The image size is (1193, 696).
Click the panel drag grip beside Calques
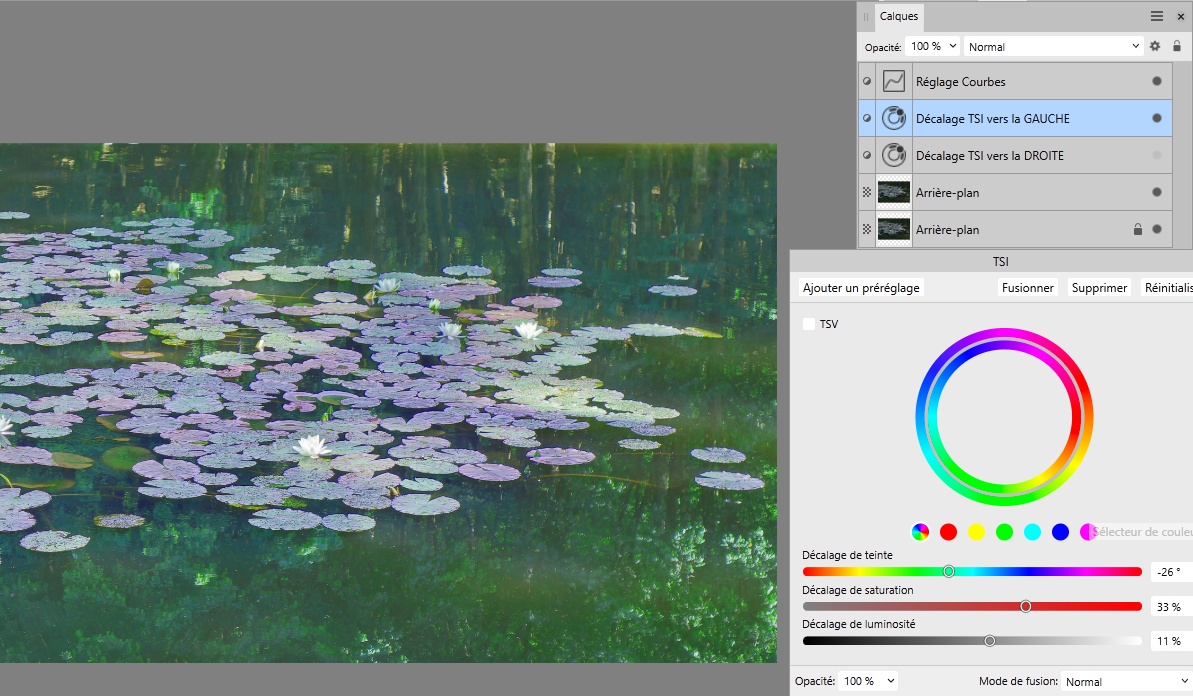[x=866, y=16]
